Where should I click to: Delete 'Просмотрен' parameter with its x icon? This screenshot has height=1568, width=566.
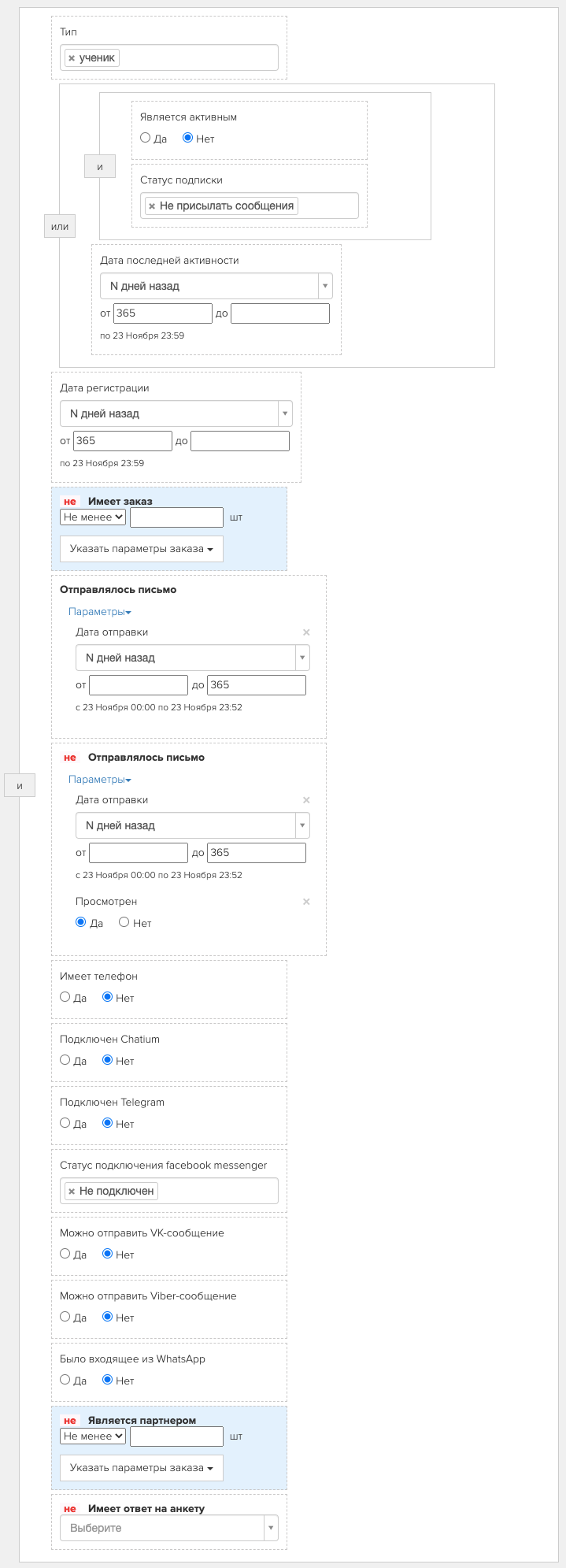pos(306,902)
